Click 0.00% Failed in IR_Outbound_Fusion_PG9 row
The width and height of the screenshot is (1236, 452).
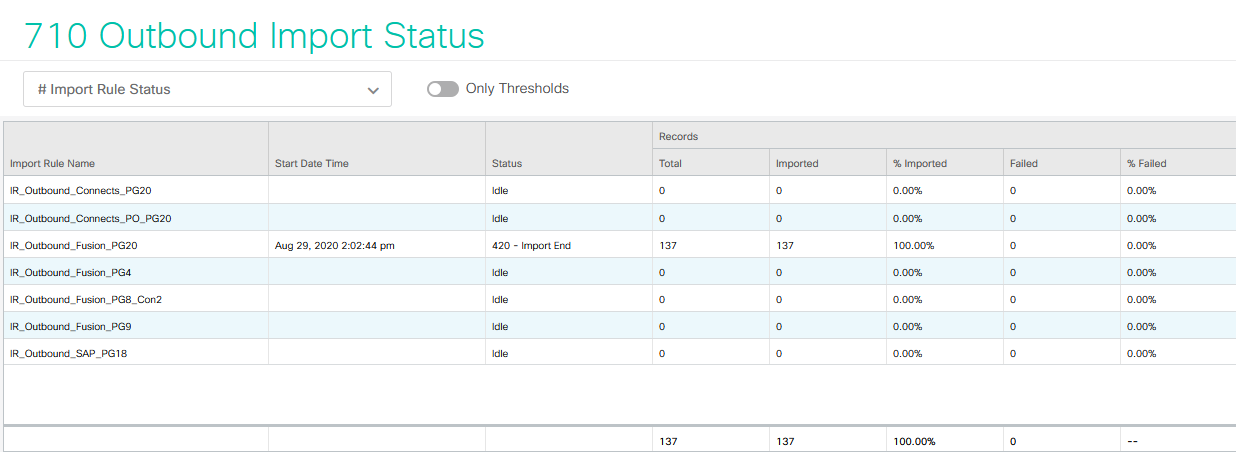(x=1141, y=326)
